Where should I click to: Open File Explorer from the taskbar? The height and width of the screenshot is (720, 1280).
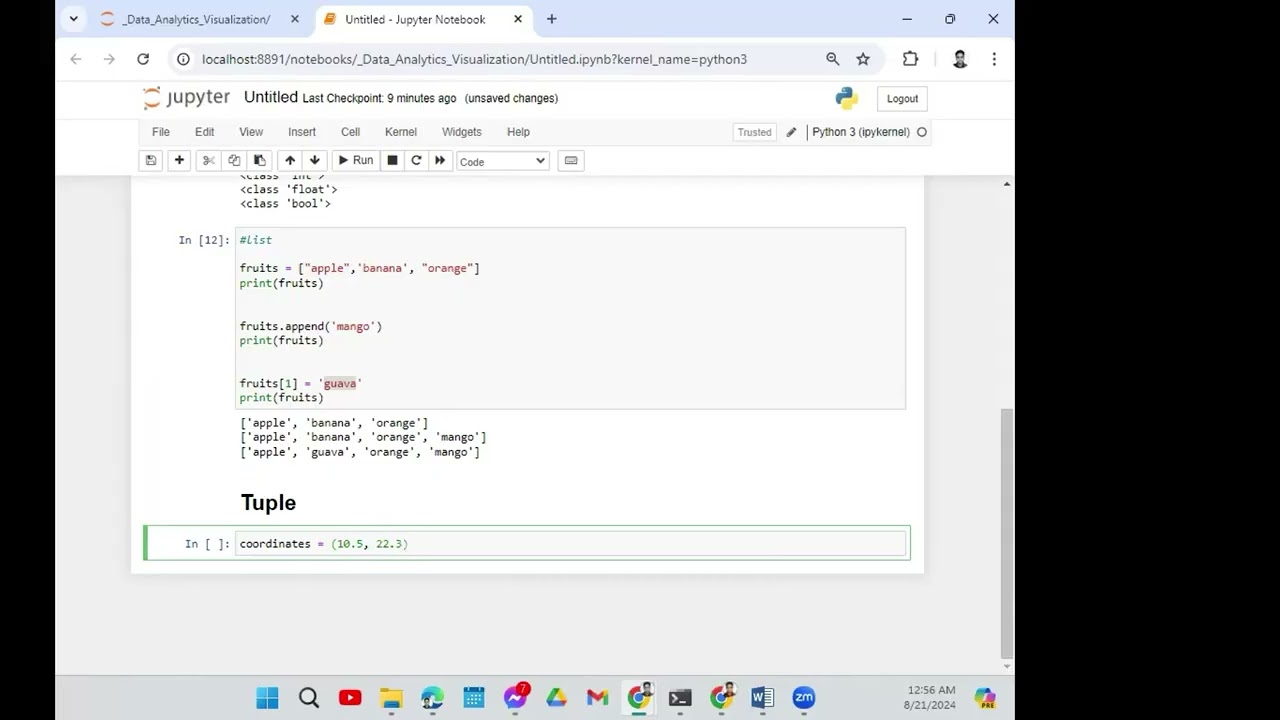391,698
